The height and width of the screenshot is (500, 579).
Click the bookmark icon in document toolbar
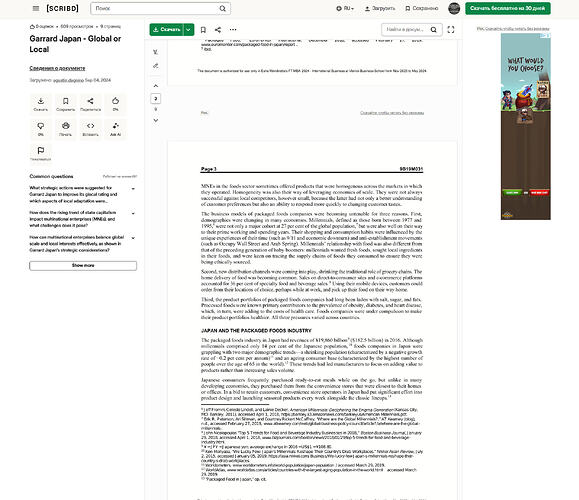(203, 30)
